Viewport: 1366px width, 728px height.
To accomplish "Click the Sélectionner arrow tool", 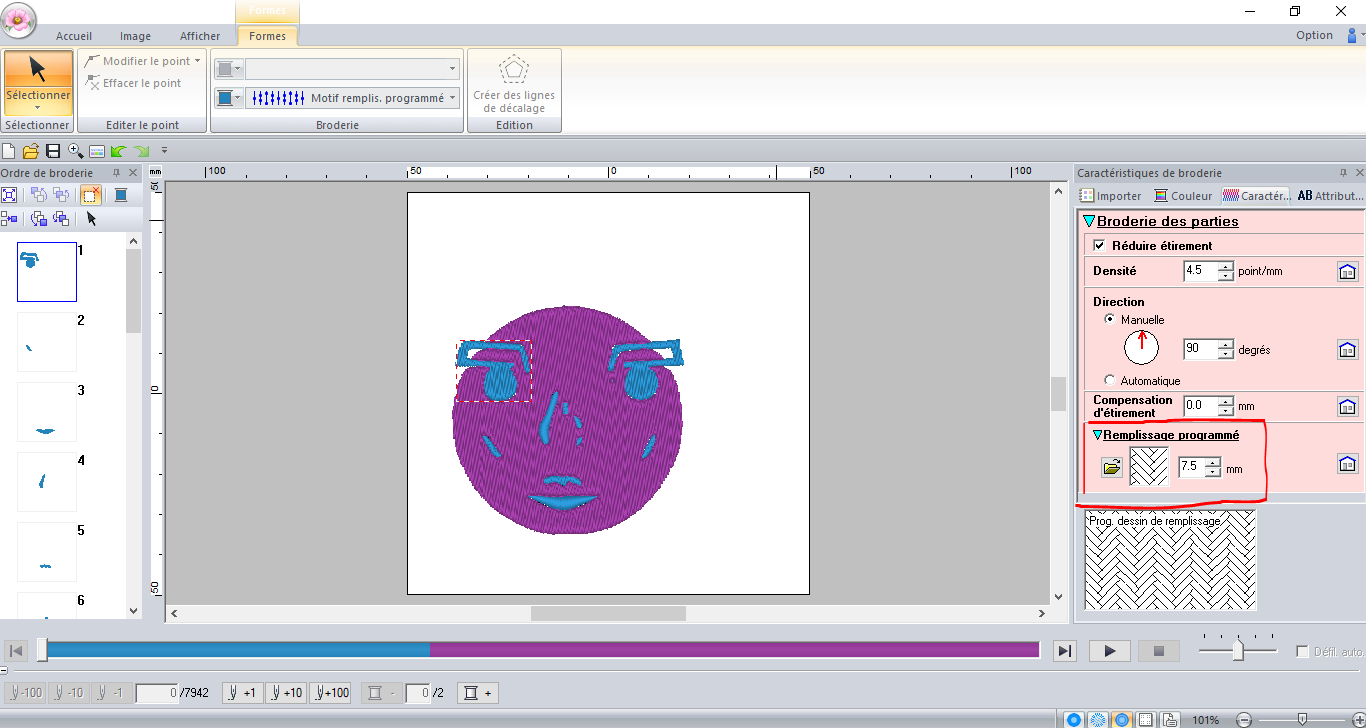I will pyautogui.click(x=38, y=78).
